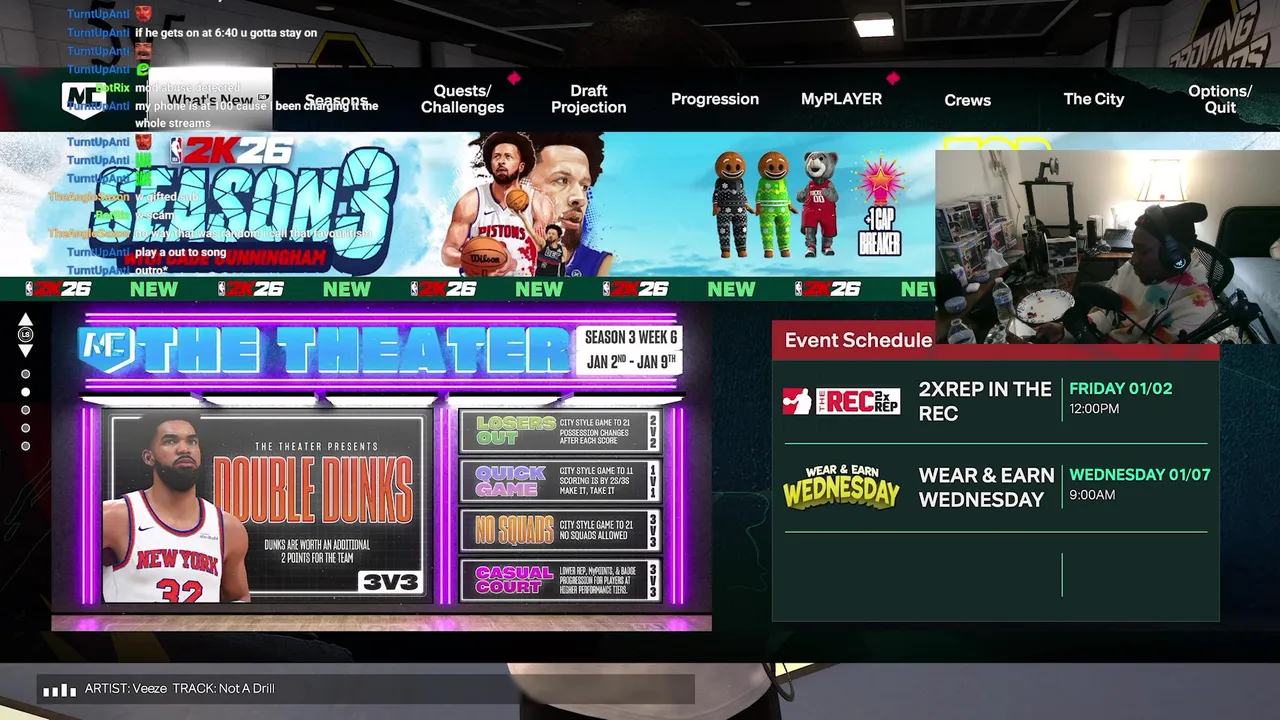
Task: Click the 'The Theater Presents' caption
Action: (x=317, y=446)
